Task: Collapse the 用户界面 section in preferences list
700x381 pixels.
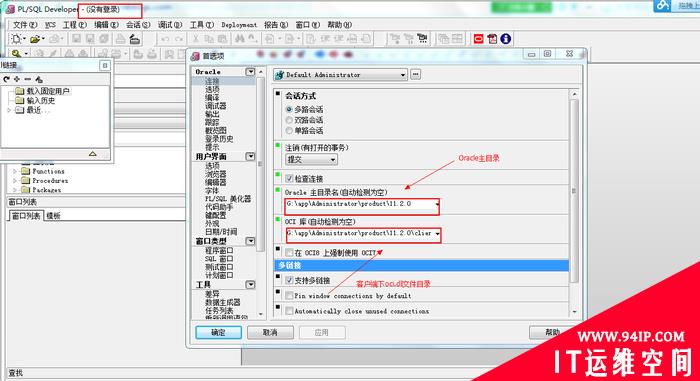Action: click(250, 156)
